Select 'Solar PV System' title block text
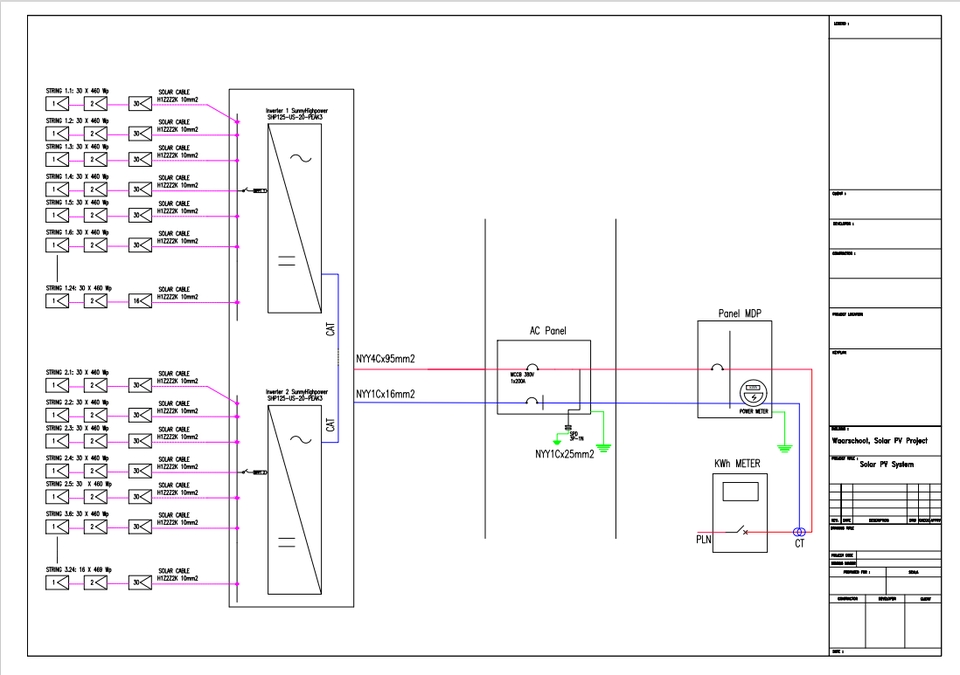This screenshot has height=675, width=960. pos(887,464)
